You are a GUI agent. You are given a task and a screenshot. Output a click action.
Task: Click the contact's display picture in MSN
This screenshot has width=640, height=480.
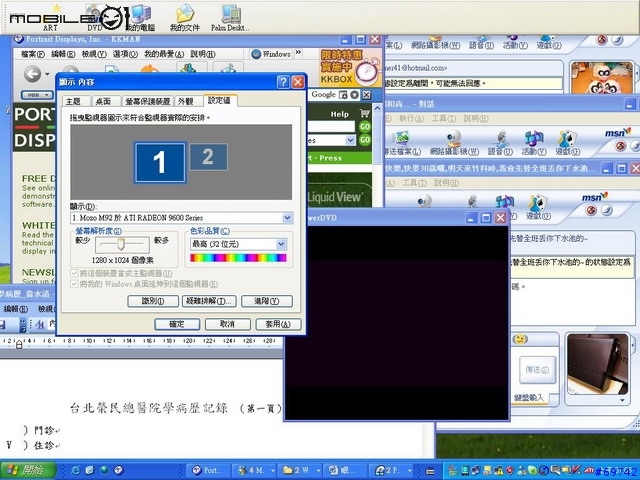point(602,78)
